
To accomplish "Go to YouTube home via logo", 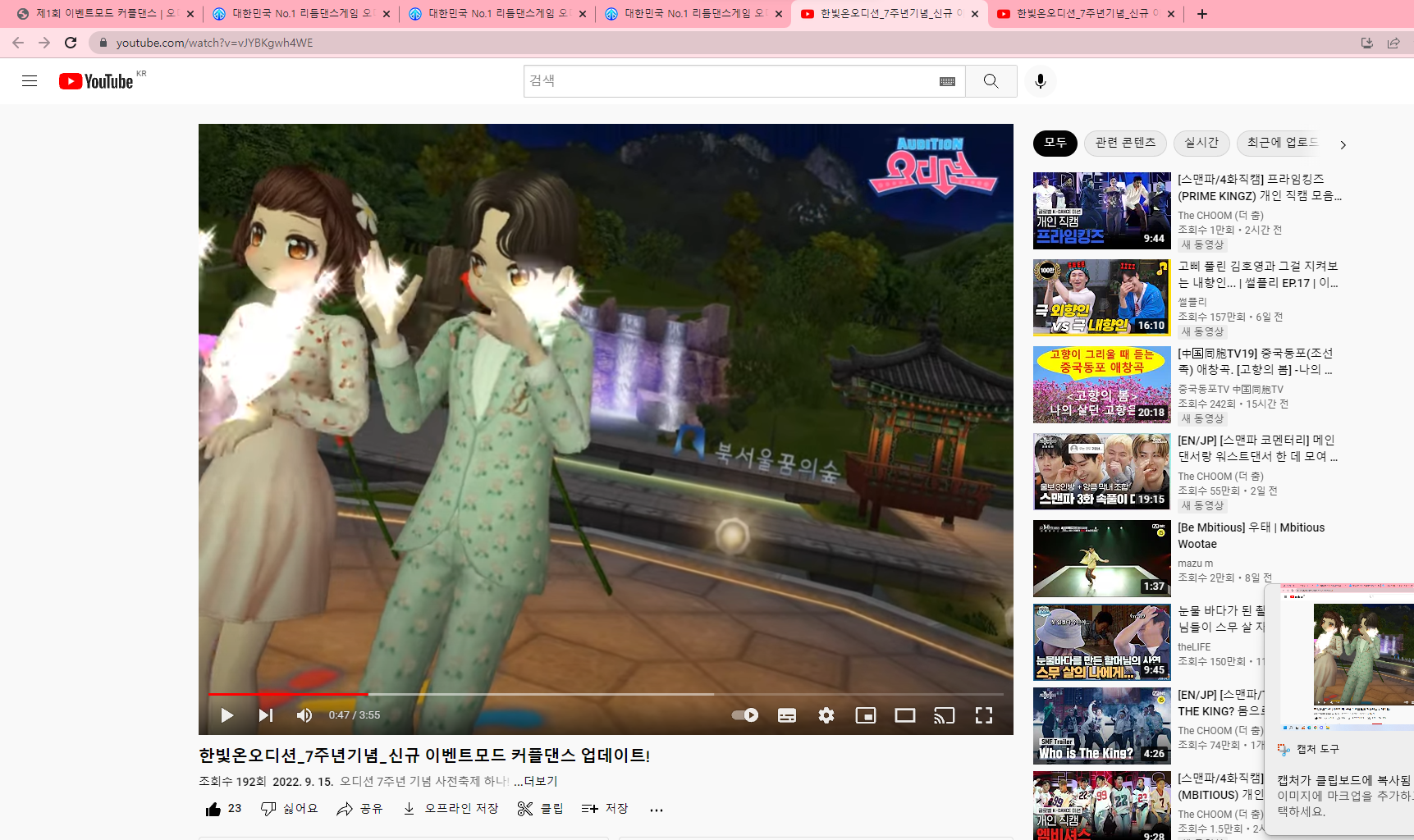I will coord(96,81).
